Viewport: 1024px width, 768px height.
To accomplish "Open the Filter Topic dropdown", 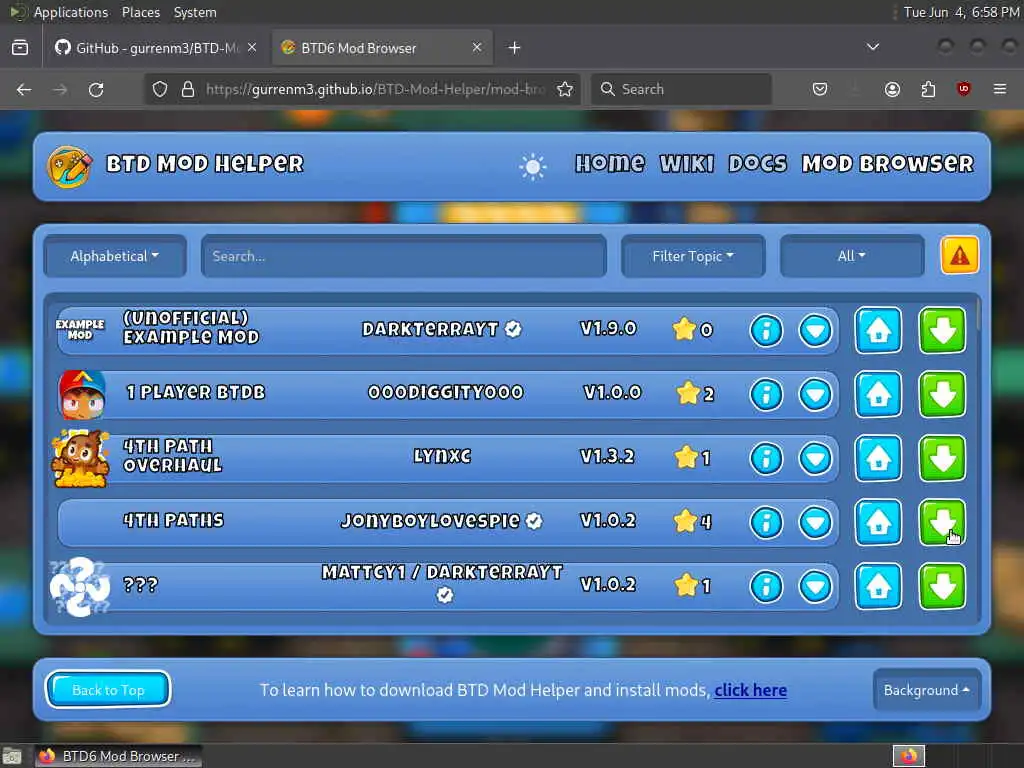I will coord(693,256).
